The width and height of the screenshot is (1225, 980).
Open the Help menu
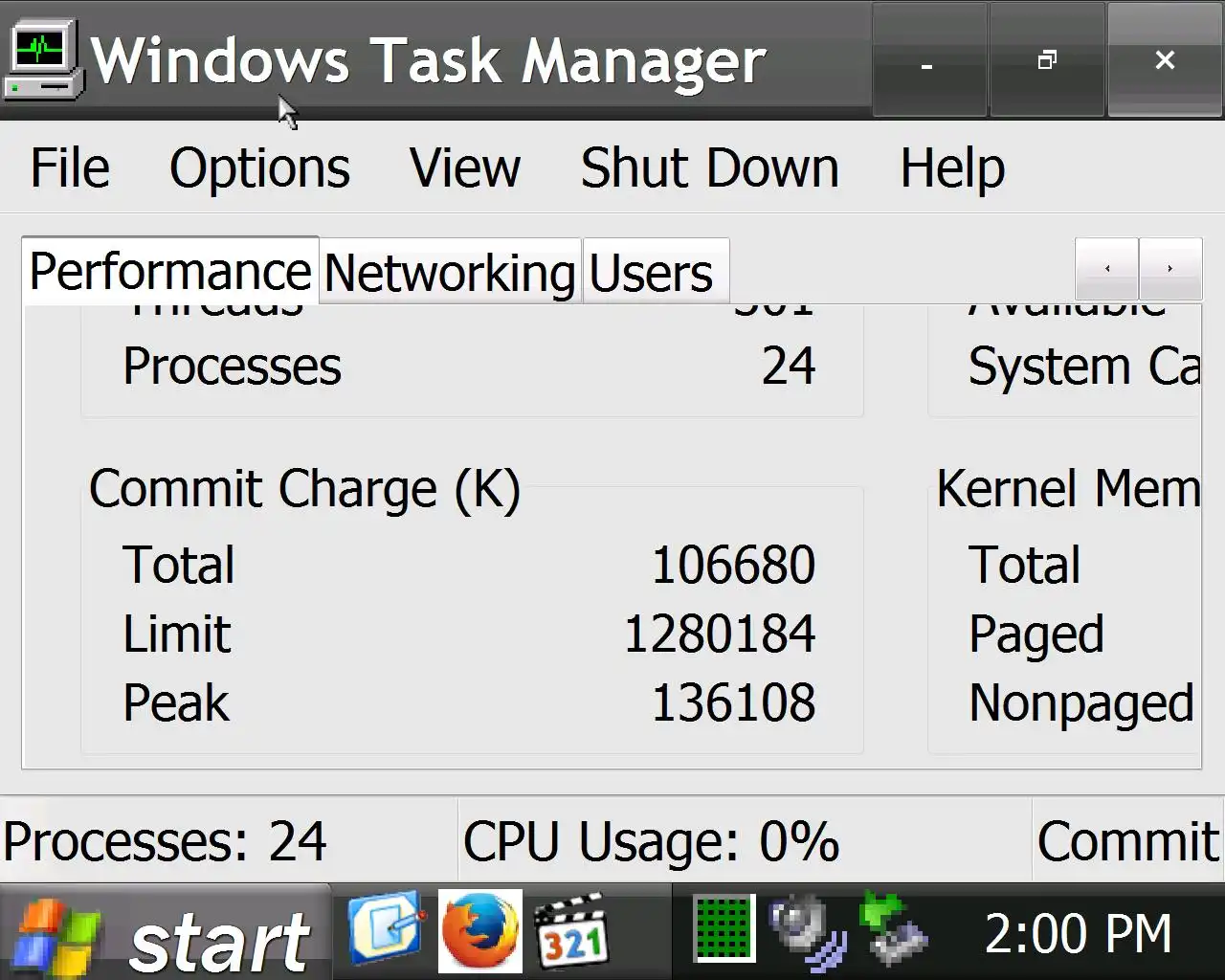coord(952,168)
